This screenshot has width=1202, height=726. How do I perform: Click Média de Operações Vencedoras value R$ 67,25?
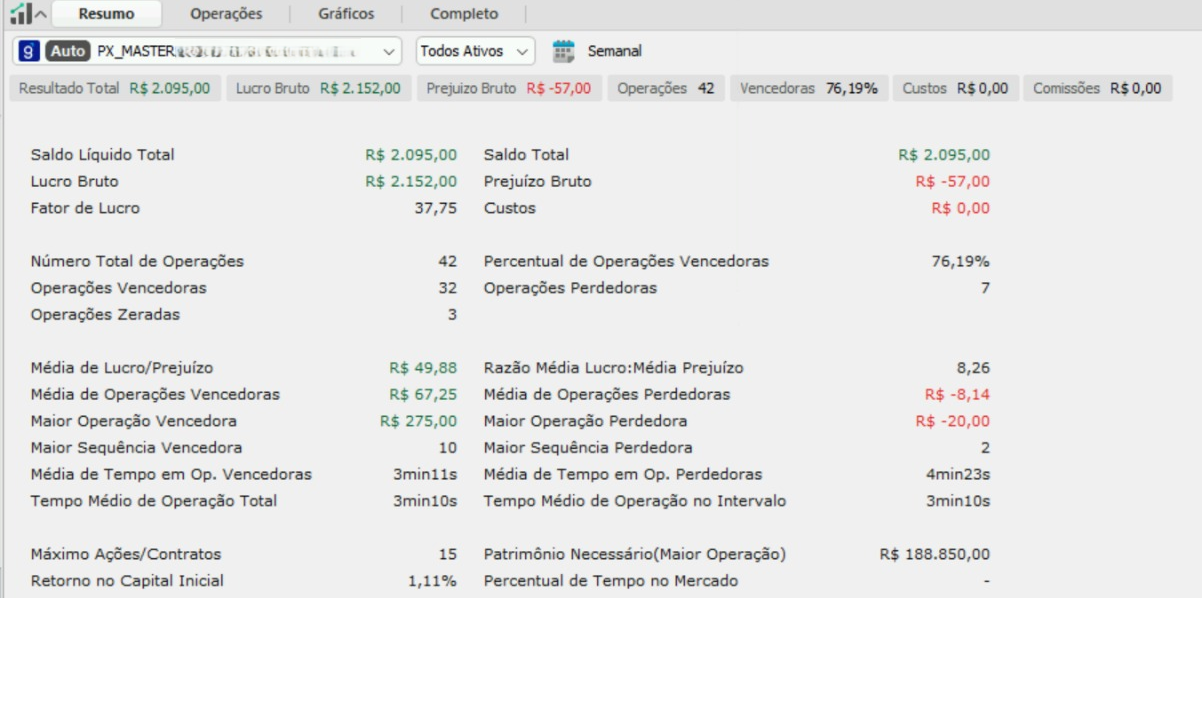point(423,394)
